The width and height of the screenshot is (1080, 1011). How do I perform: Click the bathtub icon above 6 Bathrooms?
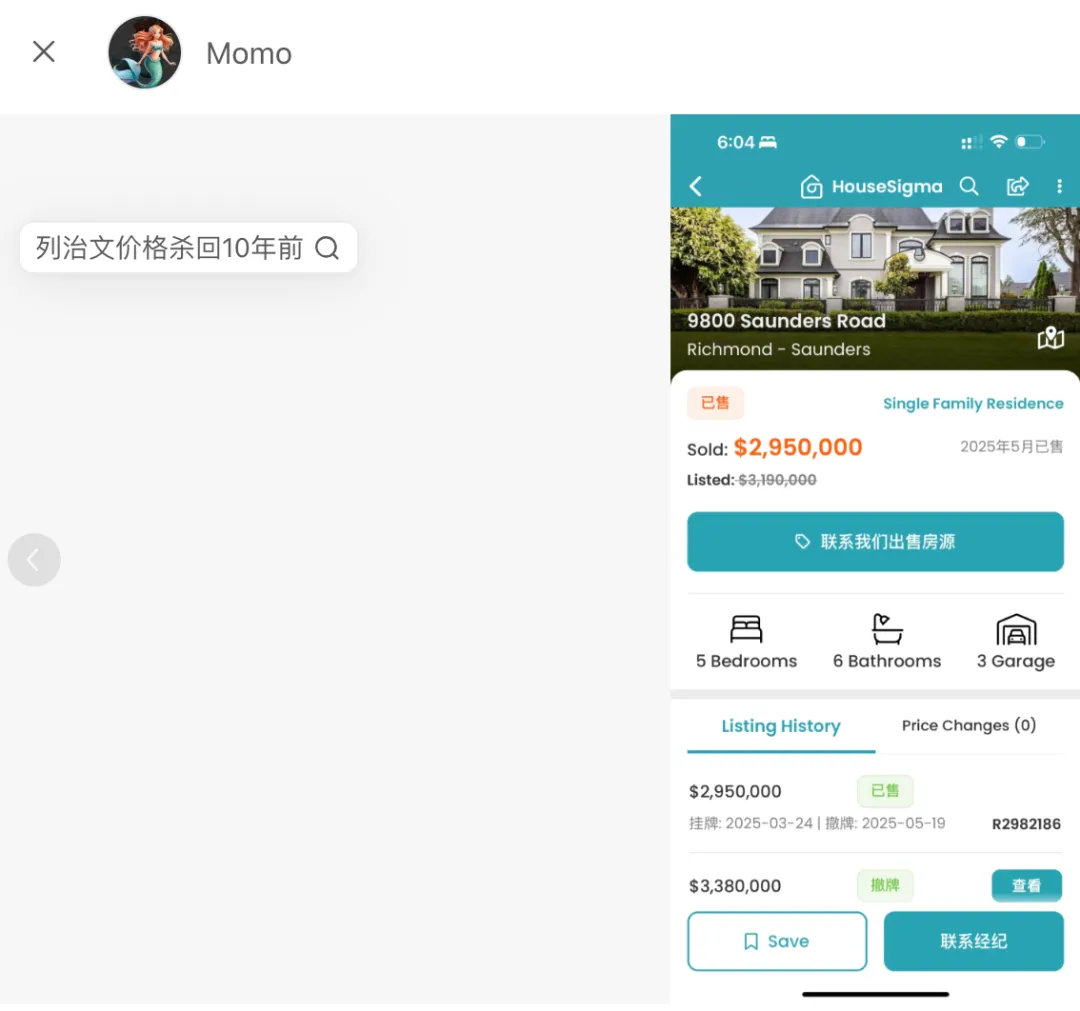pyautogui.click(x=887, y=627)
